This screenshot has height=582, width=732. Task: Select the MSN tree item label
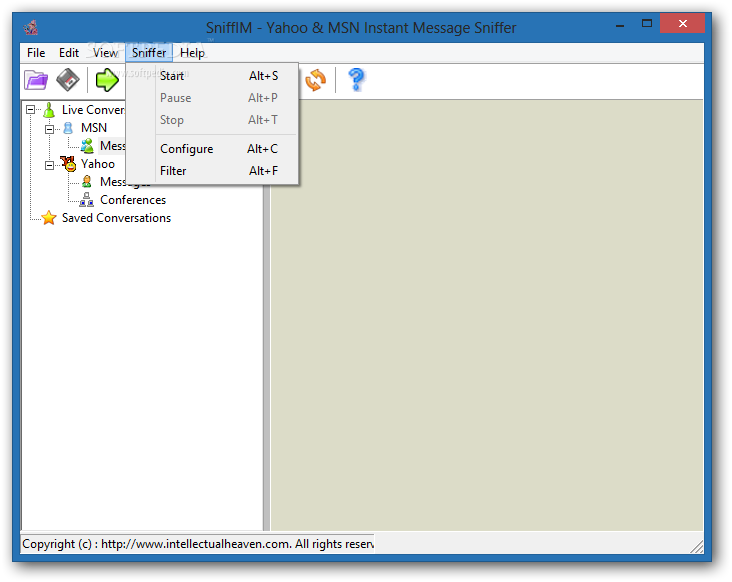[94, 128]
